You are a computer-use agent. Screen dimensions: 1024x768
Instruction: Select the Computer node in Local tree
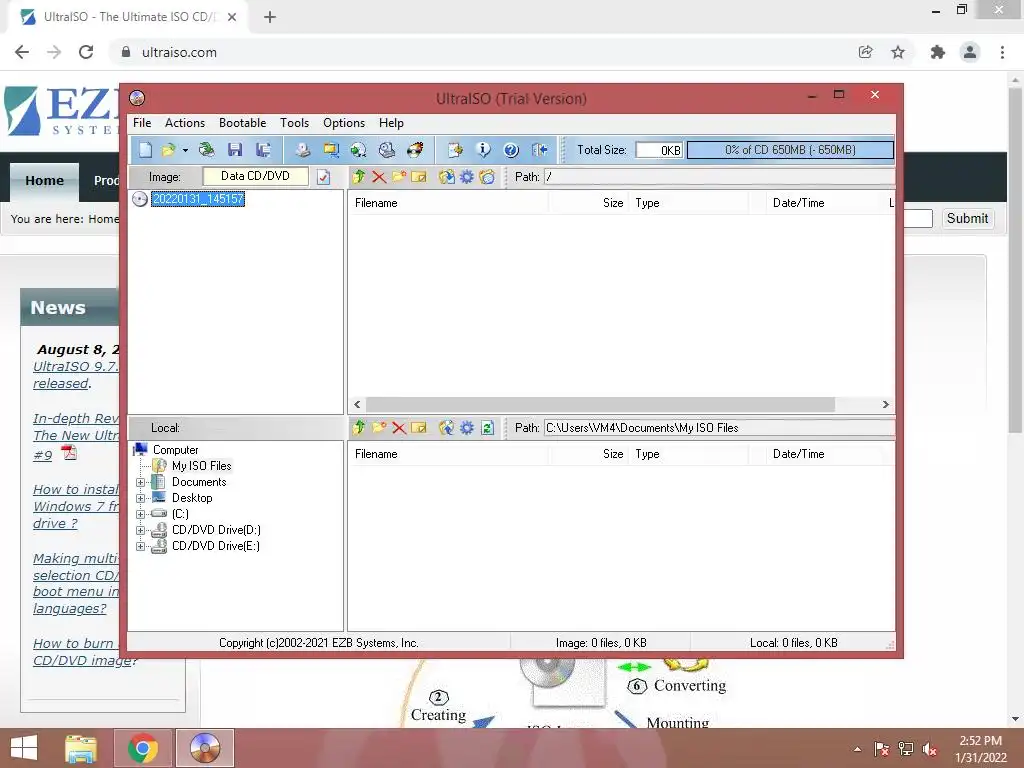tap(175, 450)
